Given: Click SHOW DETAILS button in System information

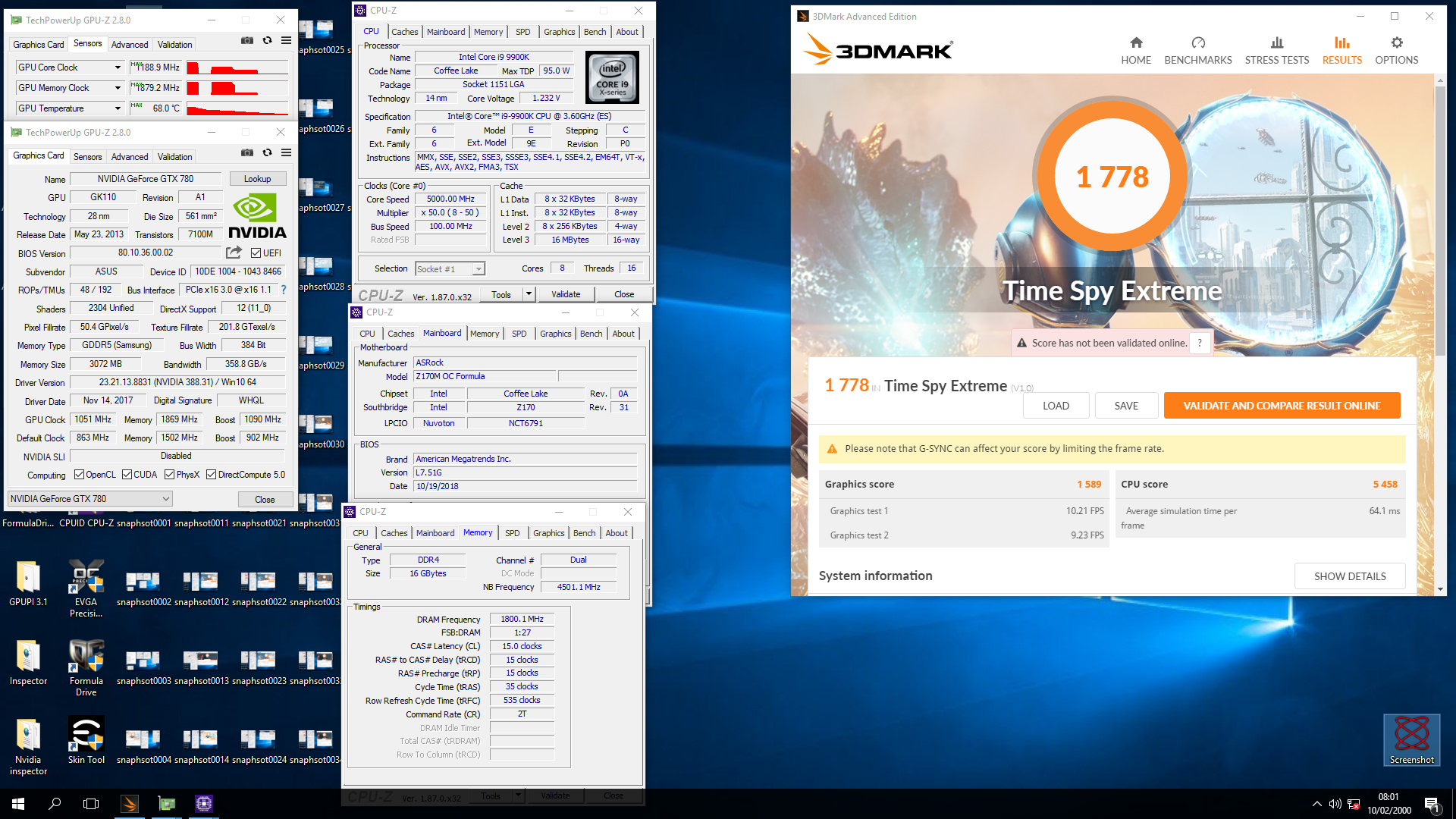Looking at the screenshot, I should point(1350,576).
